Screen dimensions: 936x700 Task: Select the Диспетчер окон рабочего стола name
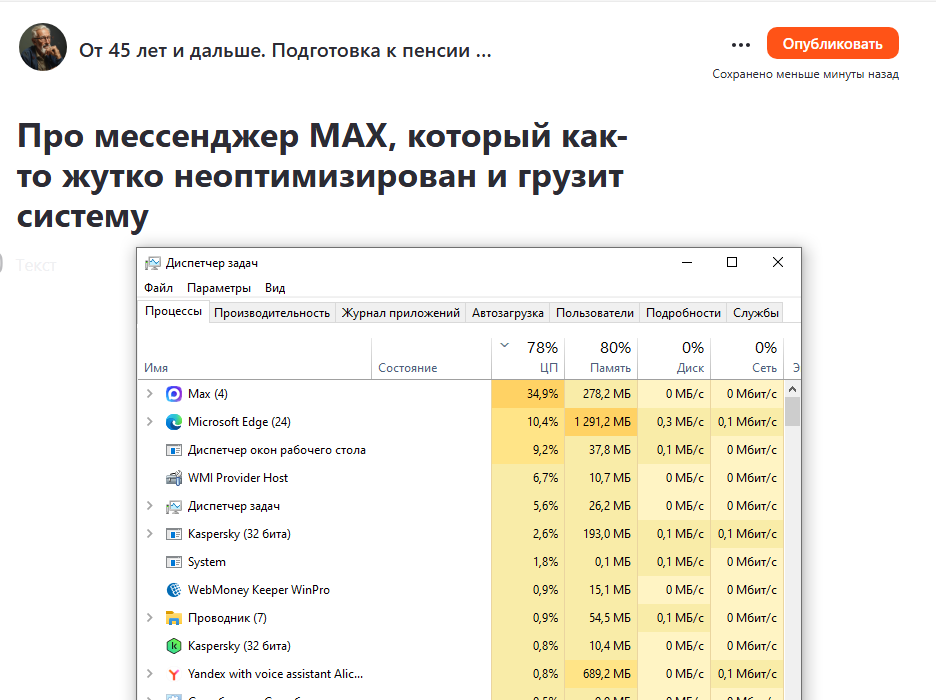pos(276,450)
